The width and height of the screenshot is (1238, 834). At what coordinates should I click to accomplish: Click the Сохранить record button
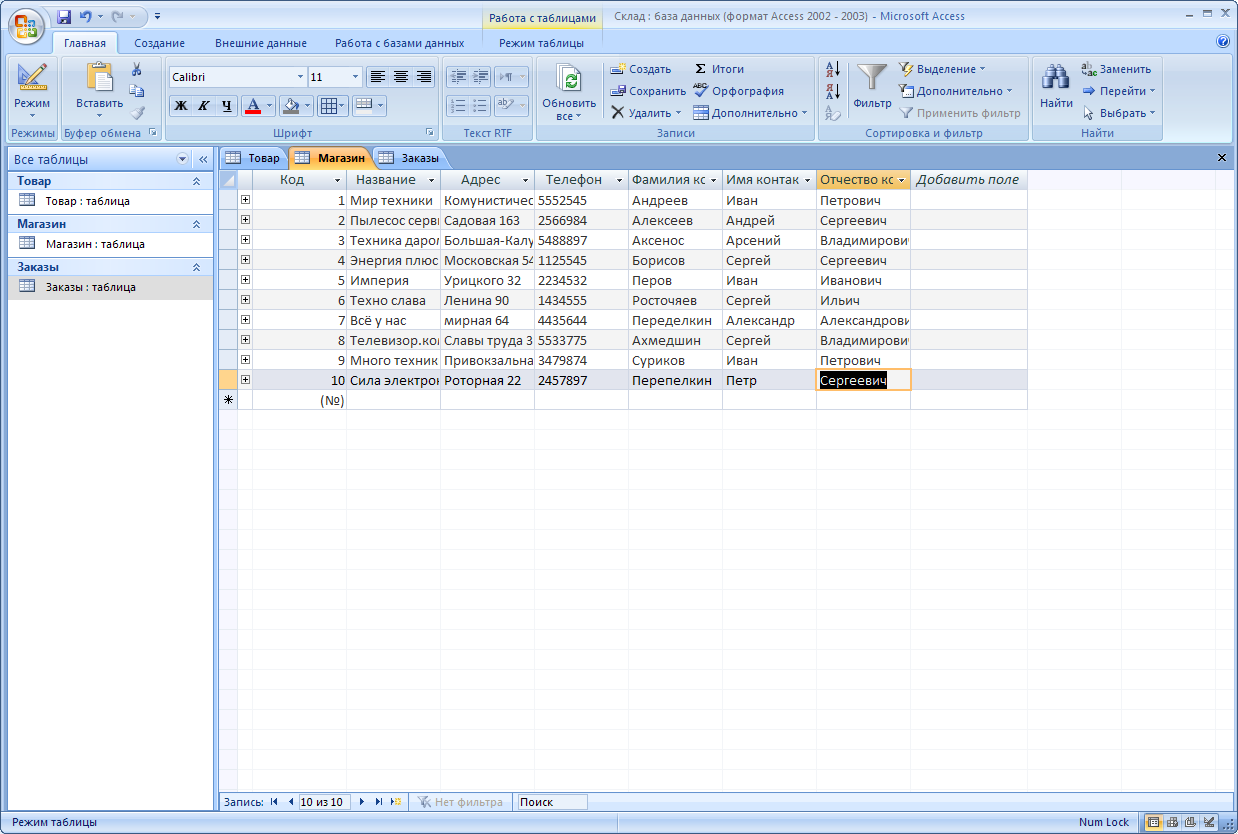(x=648, y=91)
